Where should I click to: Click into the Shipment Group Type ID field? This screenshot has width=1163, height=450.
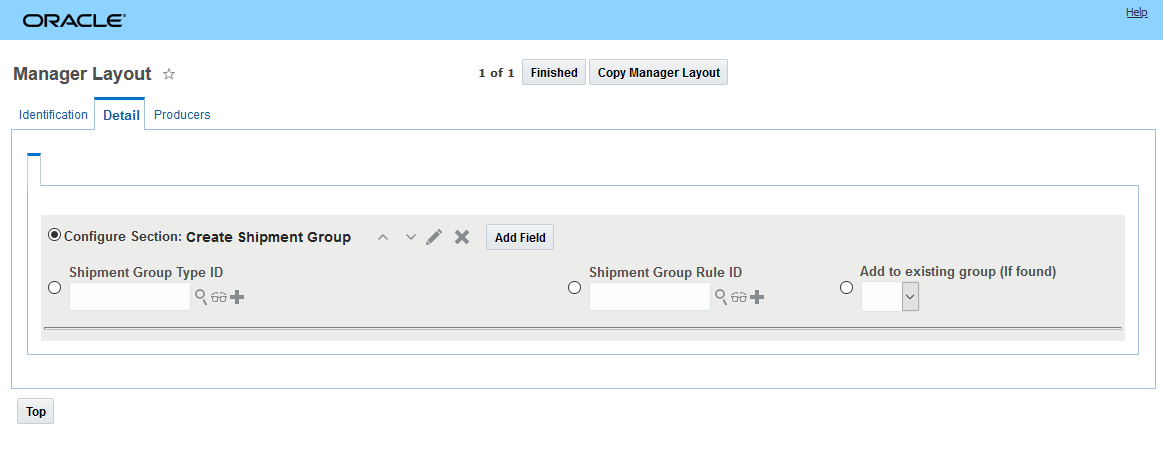pyautogui.click(x=129, y=296)
